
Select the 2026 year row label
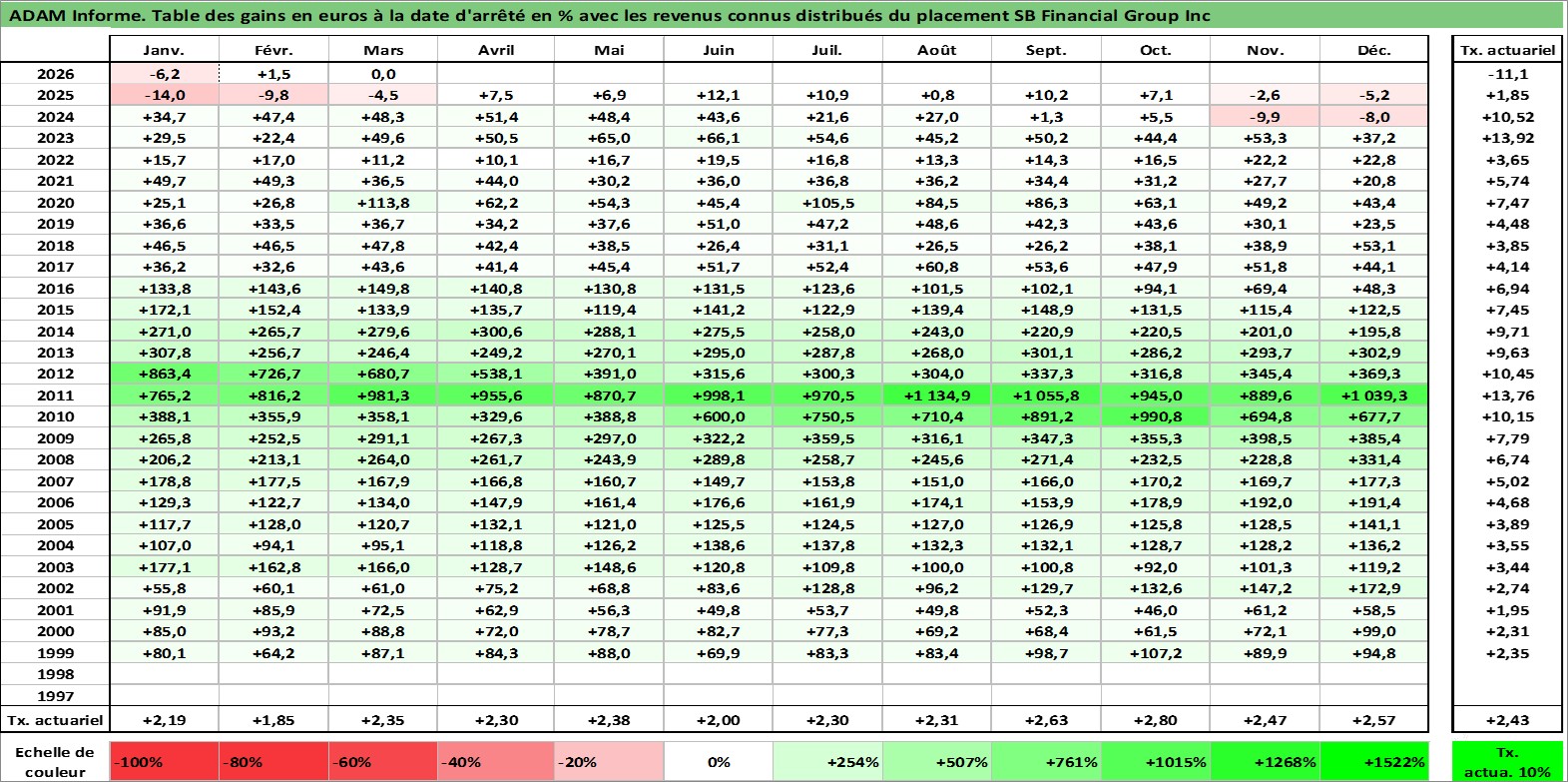[x=55, y=74]
